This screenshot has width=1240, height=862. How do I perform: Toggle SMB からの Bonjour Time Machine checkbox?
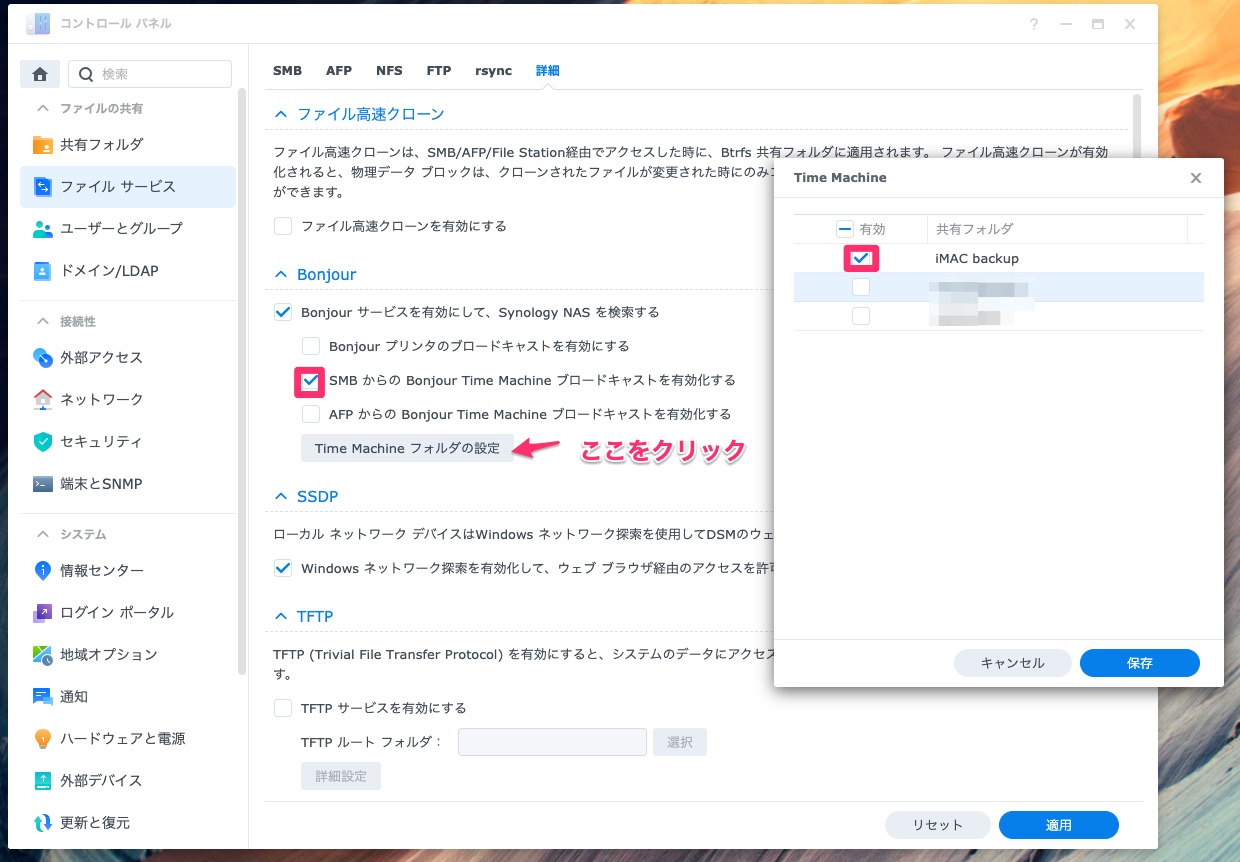311,380
